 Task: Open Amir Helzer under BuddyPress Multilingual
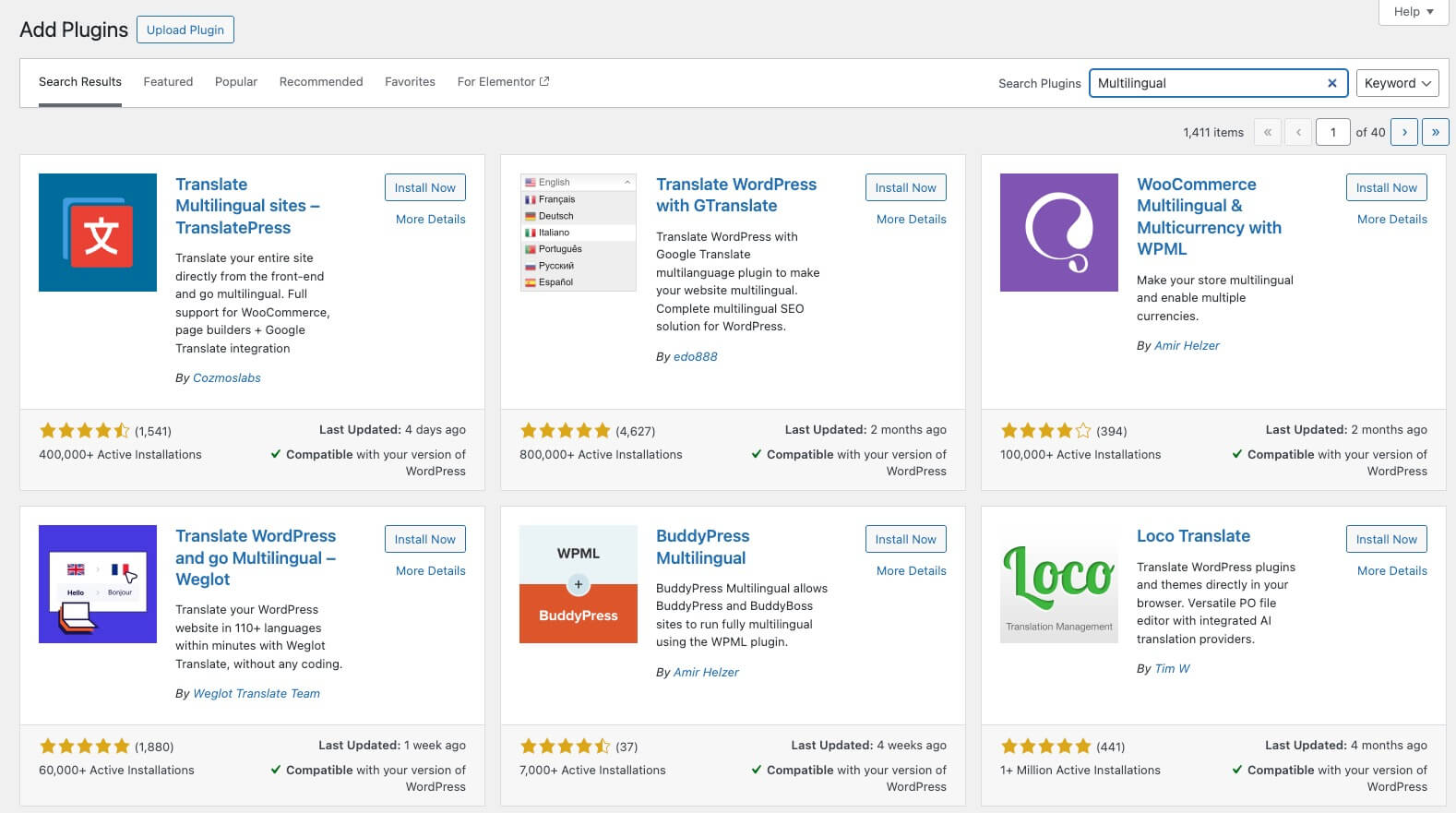706,673
